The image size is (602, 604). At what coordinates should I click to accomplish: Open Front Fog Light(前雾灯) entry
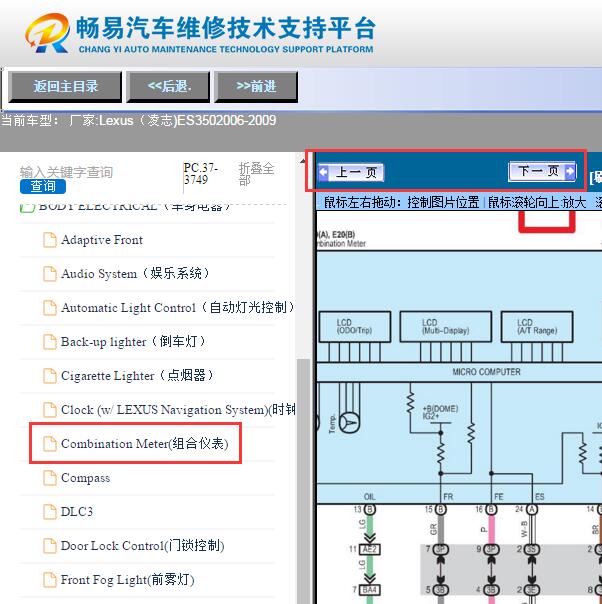click(127, 579)
